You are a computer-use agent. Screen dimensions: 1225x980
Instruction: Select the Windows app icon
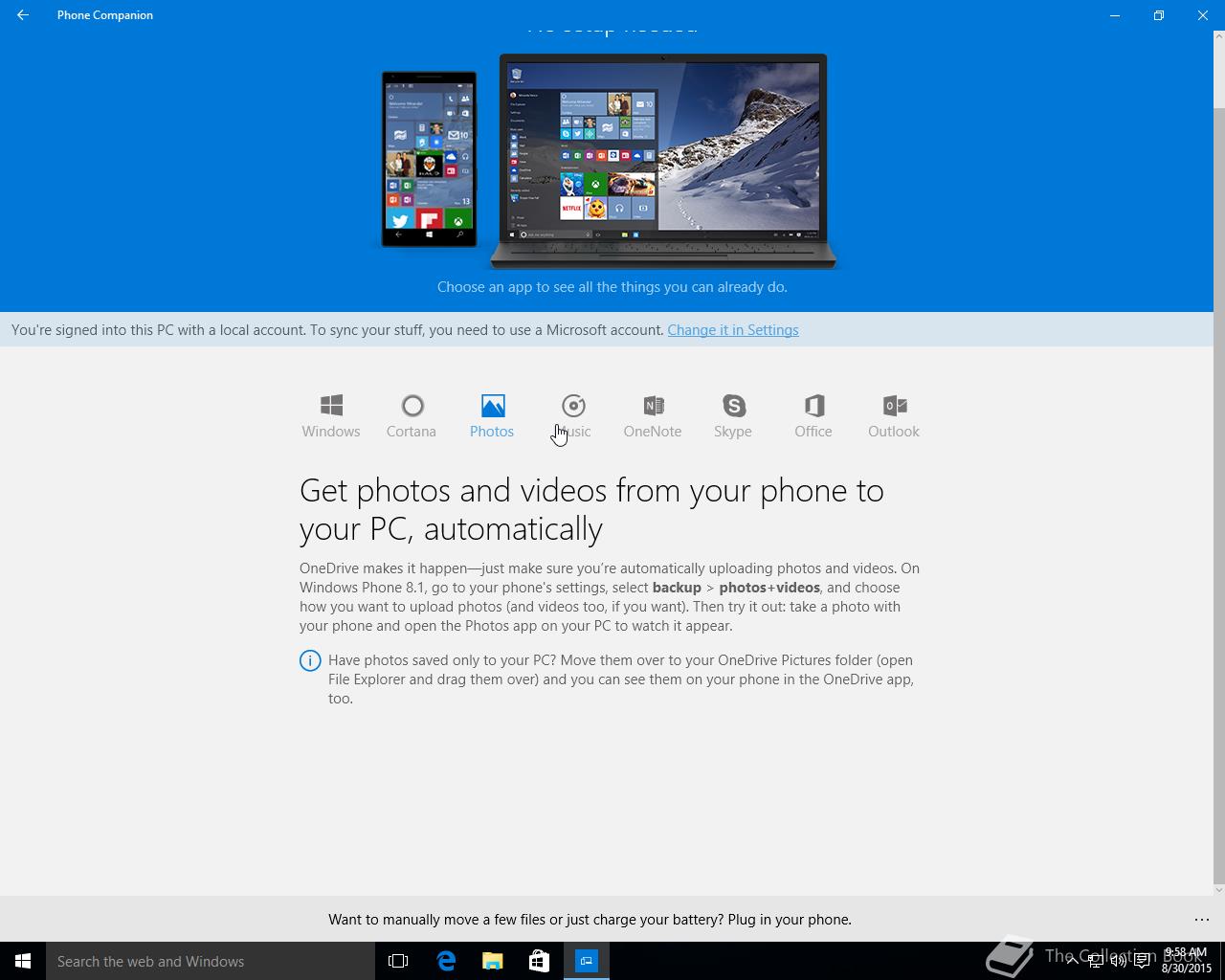pyautogui.click(x=331, y=416)
